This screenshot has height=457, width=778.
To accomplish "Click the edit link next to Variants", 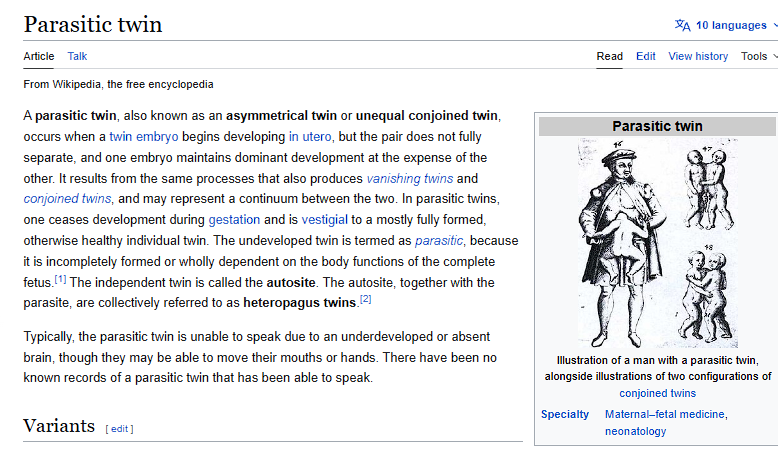I will (120, 429).
